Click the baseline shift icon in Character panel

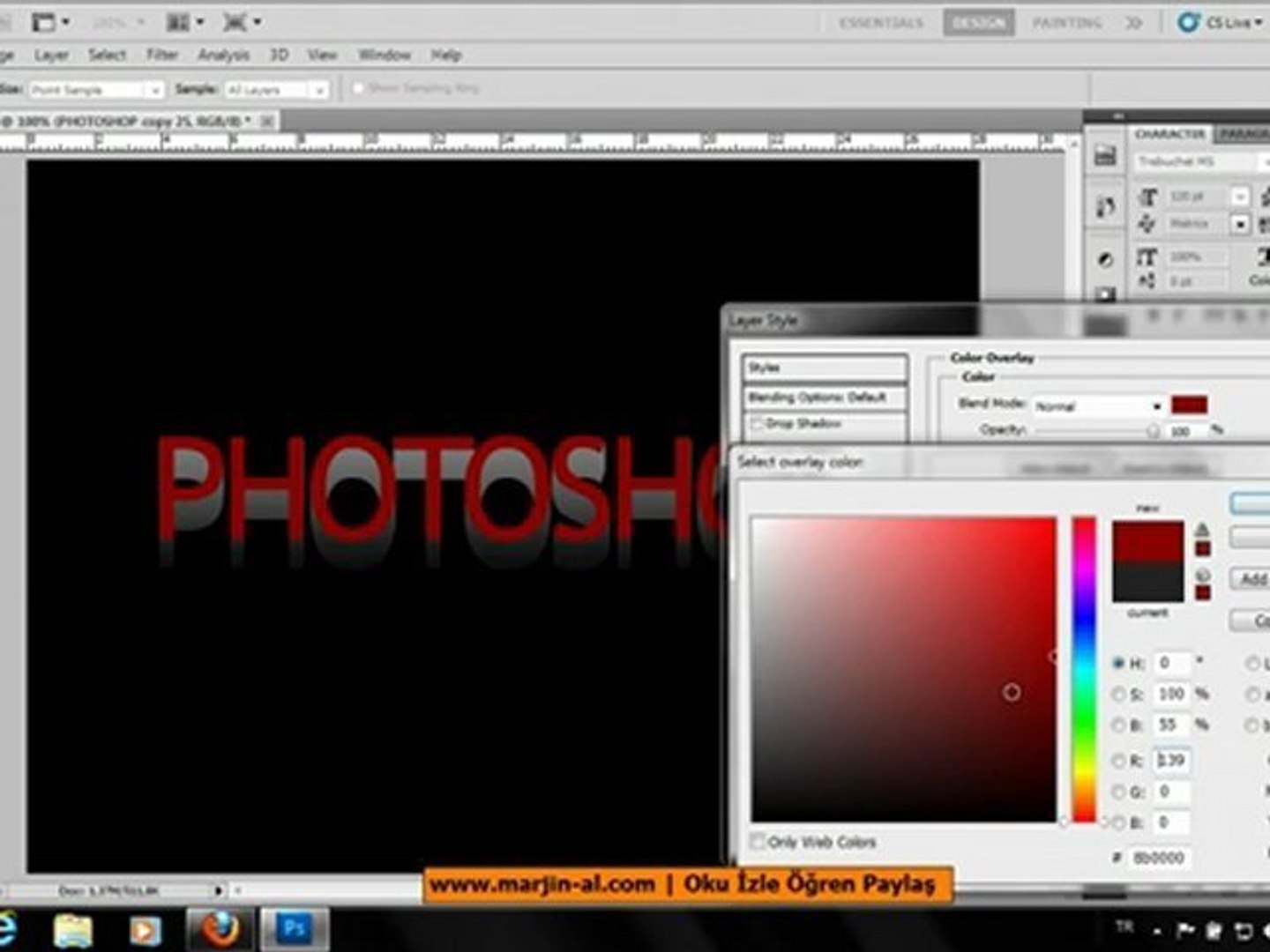pyautogui.click(x=1147, y=281)
